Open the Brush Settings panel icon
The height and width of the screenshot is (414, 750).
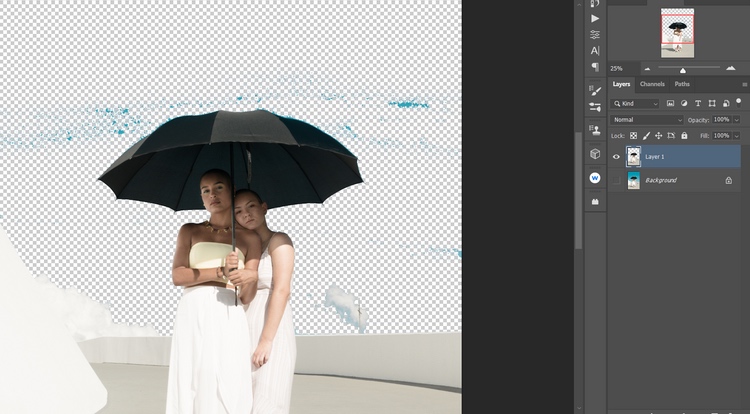click(x=595, y=90)
